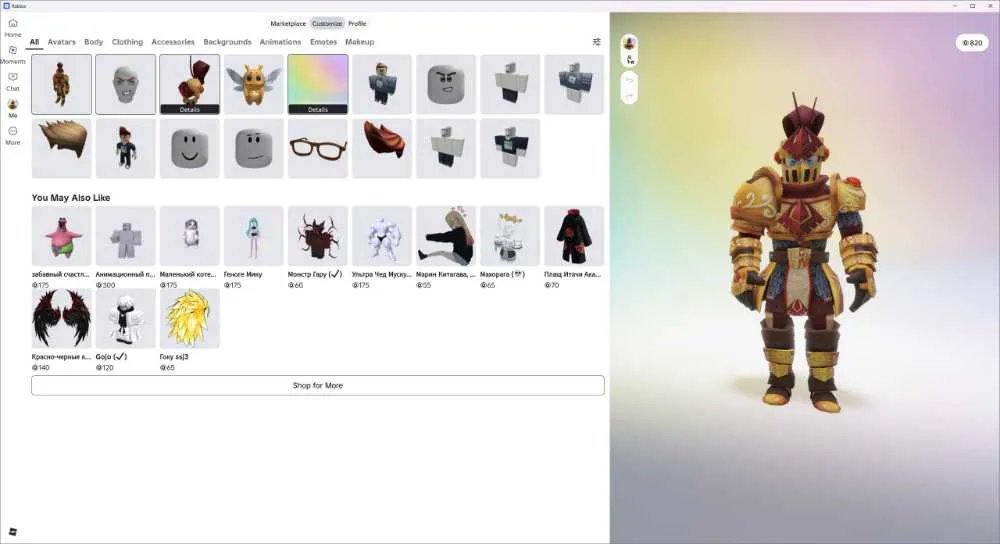Select the small boy character with red hair
This screenshot has height=544, width=1000.
pos(126,148)
